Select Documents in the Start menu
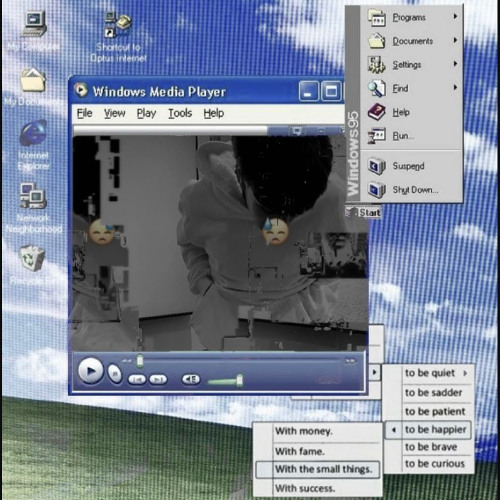This screenshot has width=500, height=500. click(x=413, y=41)
